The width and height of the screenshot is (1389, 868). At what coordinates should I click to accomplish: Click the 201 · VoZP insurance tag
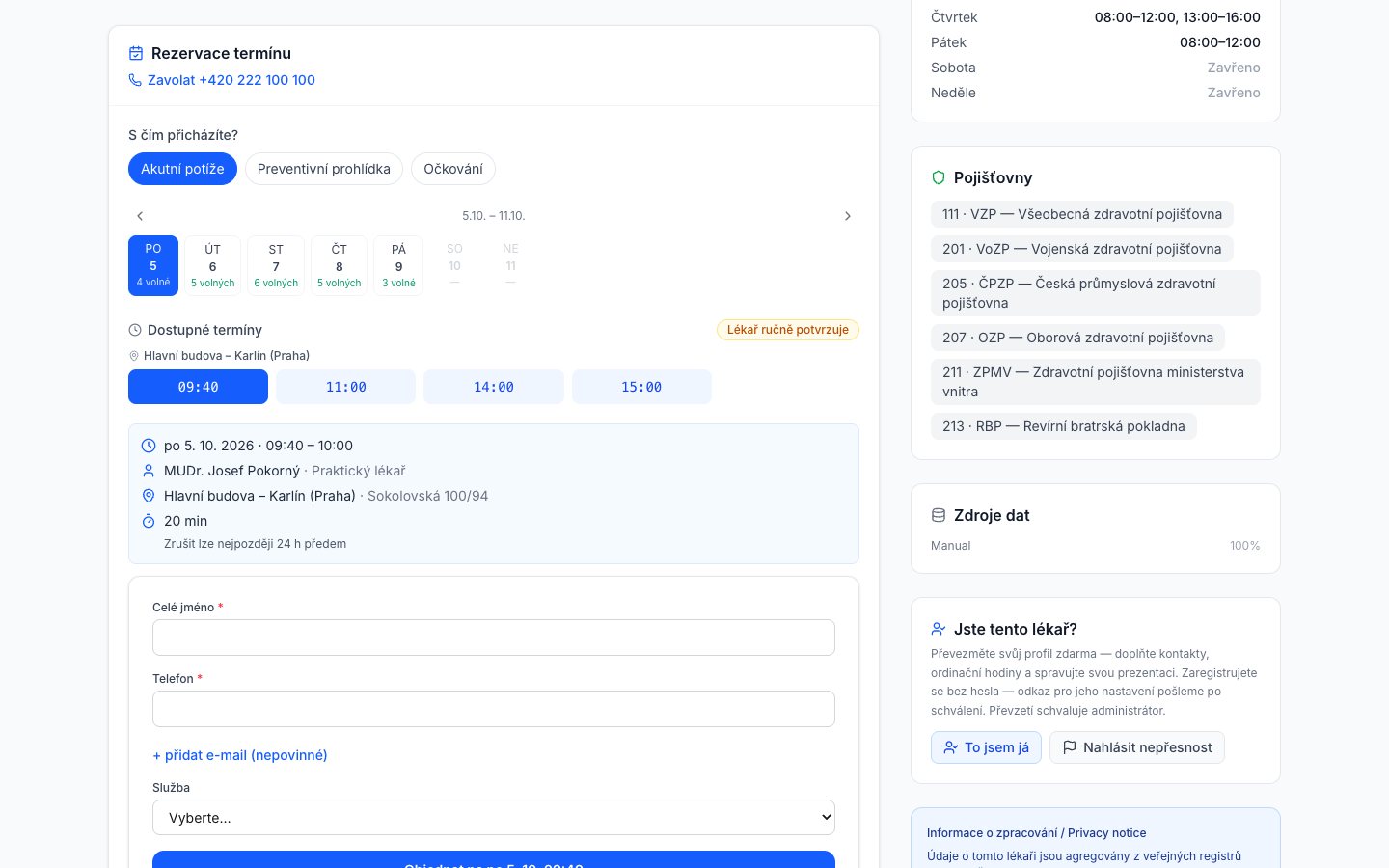click(1082, 249)
